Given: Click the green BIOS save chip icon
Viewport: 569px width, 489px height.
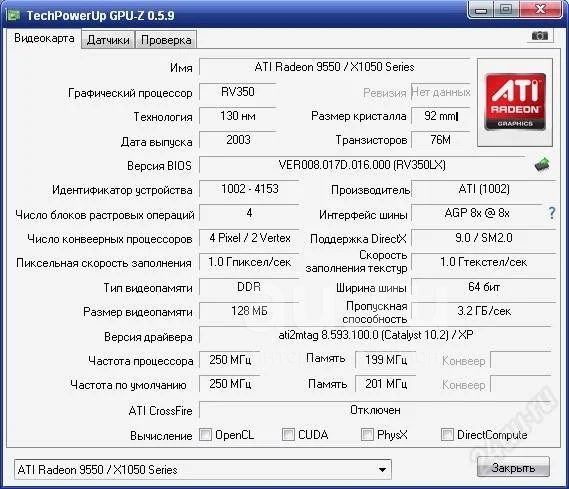Looking at the screenshot, I should (x=542, y=165).
